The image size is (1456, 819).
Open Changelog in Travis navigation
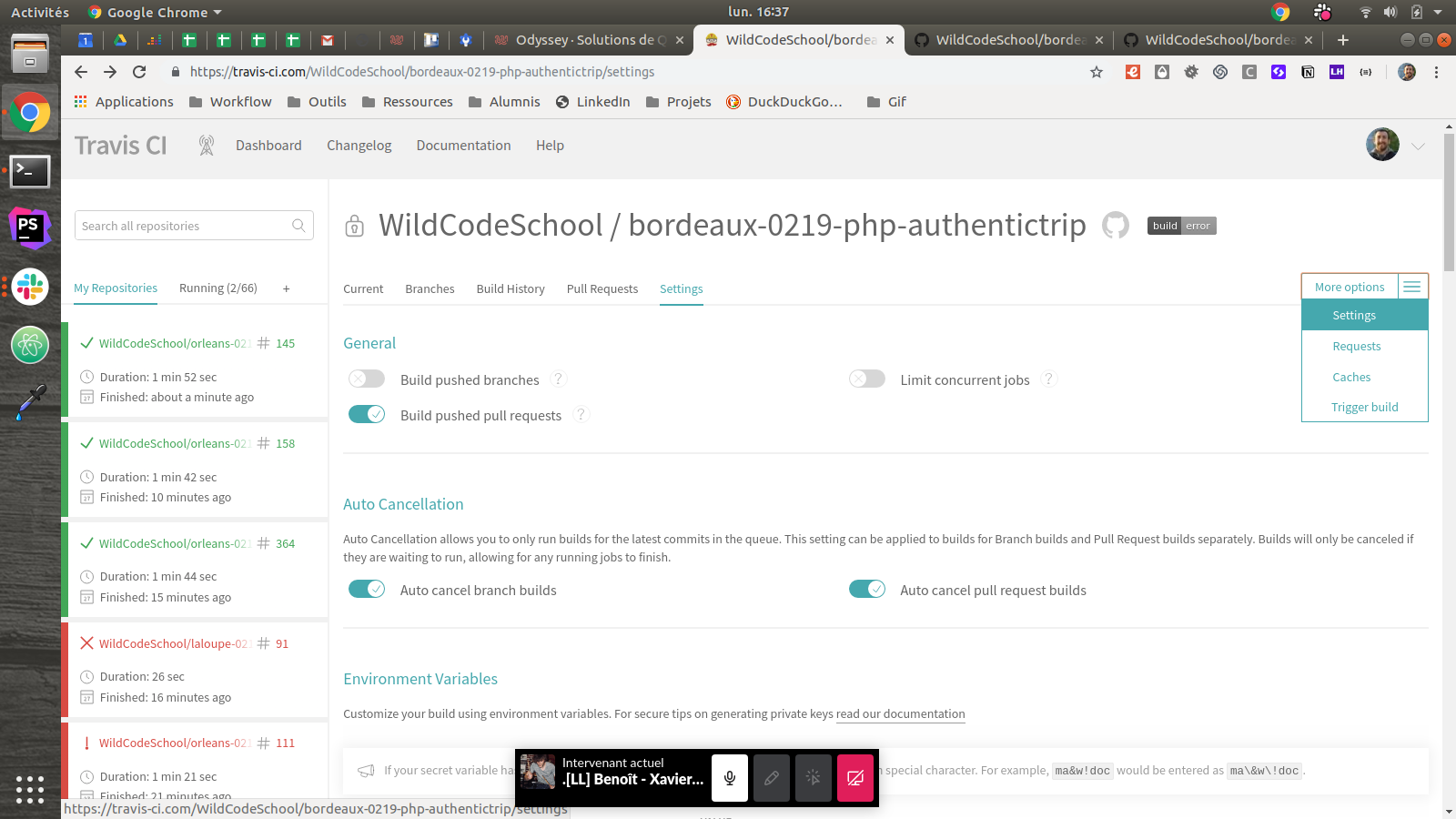point(359,146)
